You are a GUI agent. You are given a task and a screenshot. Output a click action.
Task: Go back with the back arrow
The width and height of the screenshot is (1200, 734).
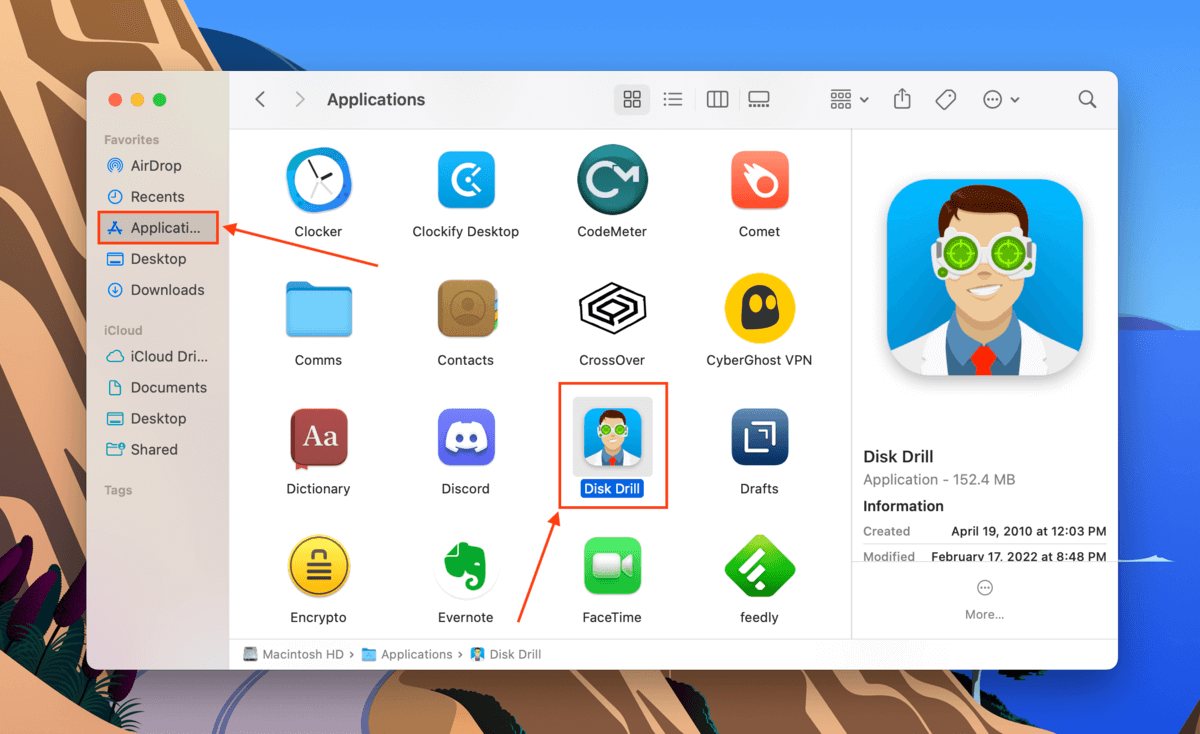[260, 99]
